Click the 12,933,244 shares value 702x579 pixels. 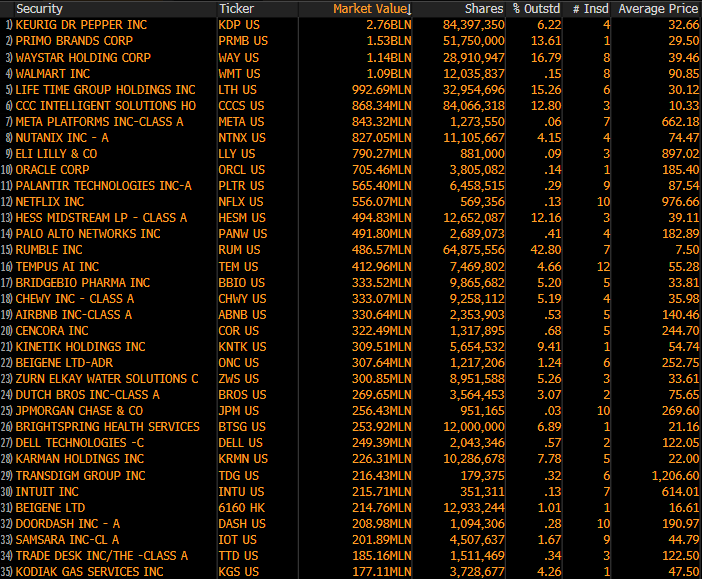click(x=474, y=508)
